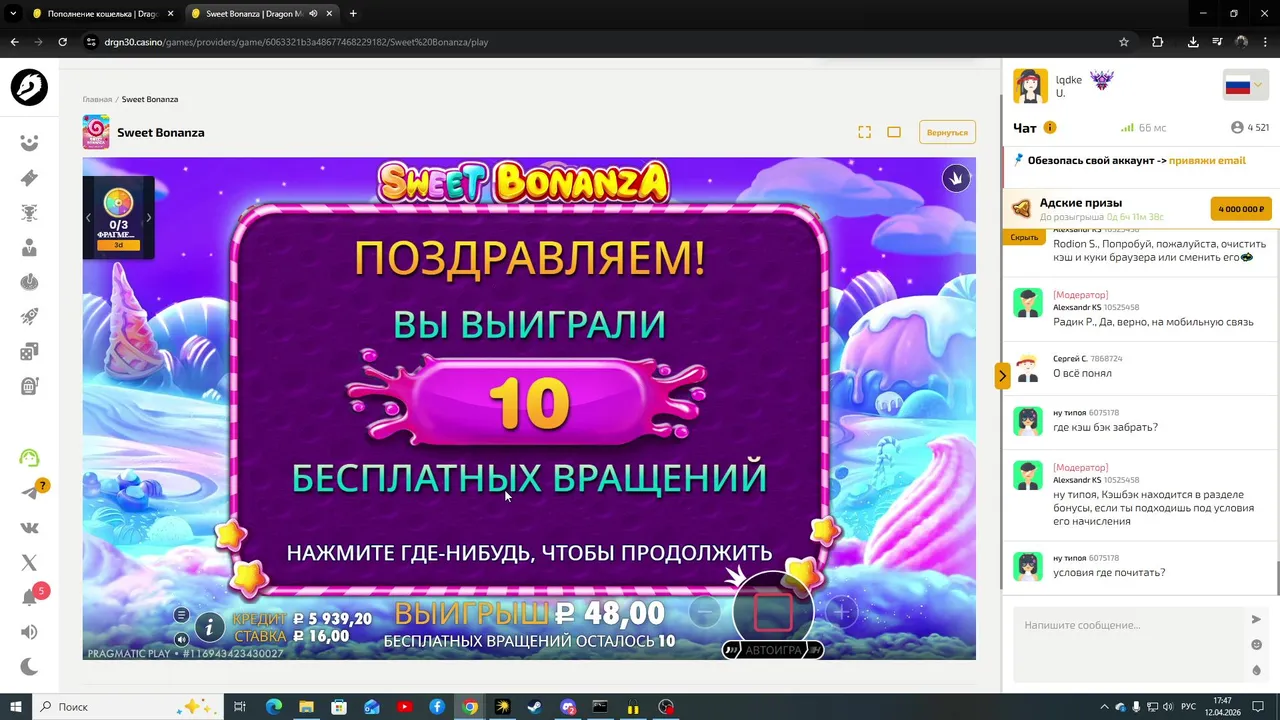Collapse chat panel with yellow arrow tab
Screen dimensions: 1280x720
1002,376
